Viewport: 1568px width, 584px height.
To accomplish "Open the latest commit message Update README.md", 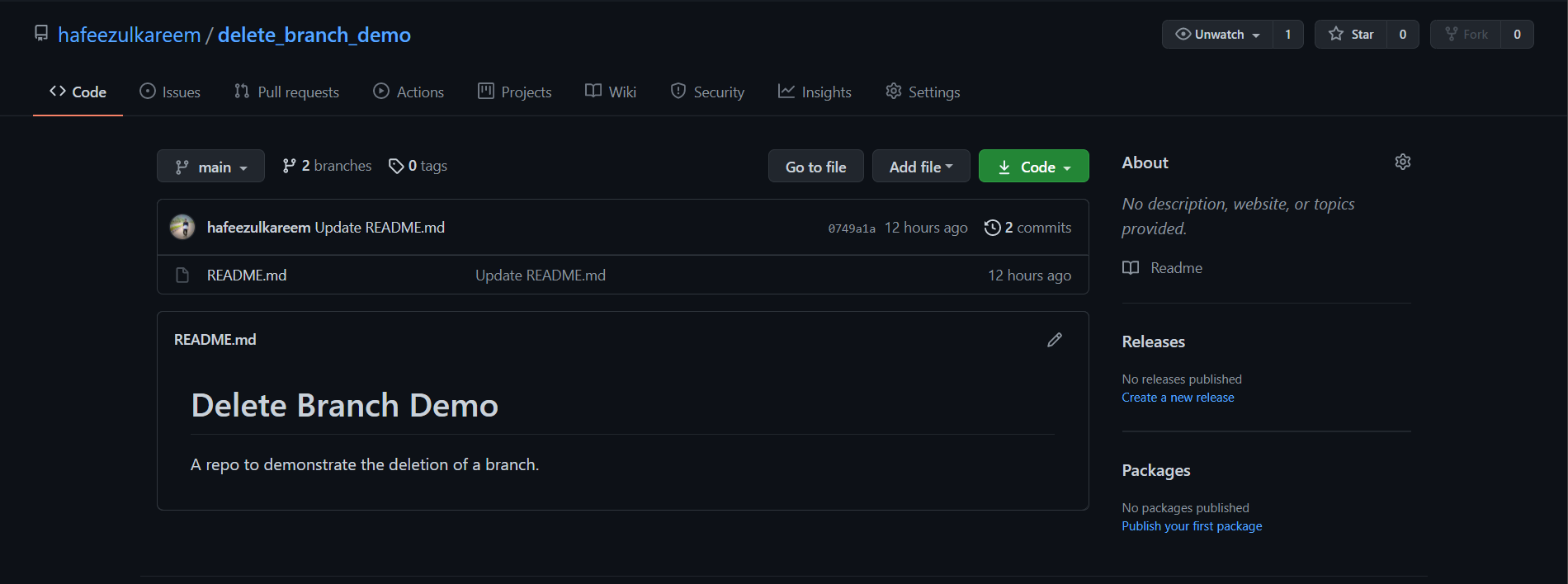I will (x=380, y=228).
